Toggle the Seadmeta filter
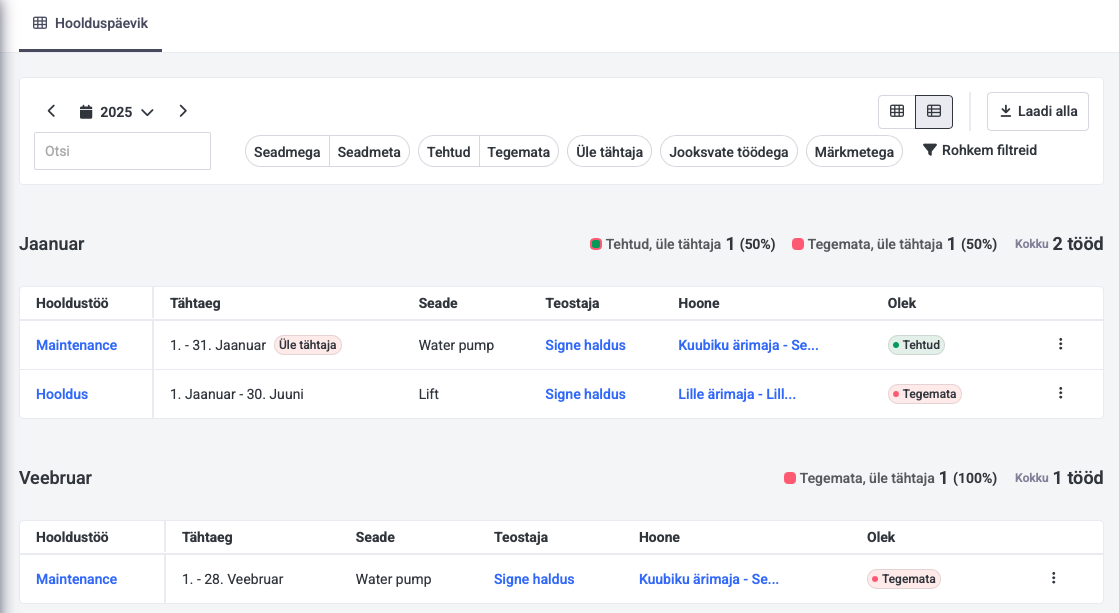 [x=369, y=152]
